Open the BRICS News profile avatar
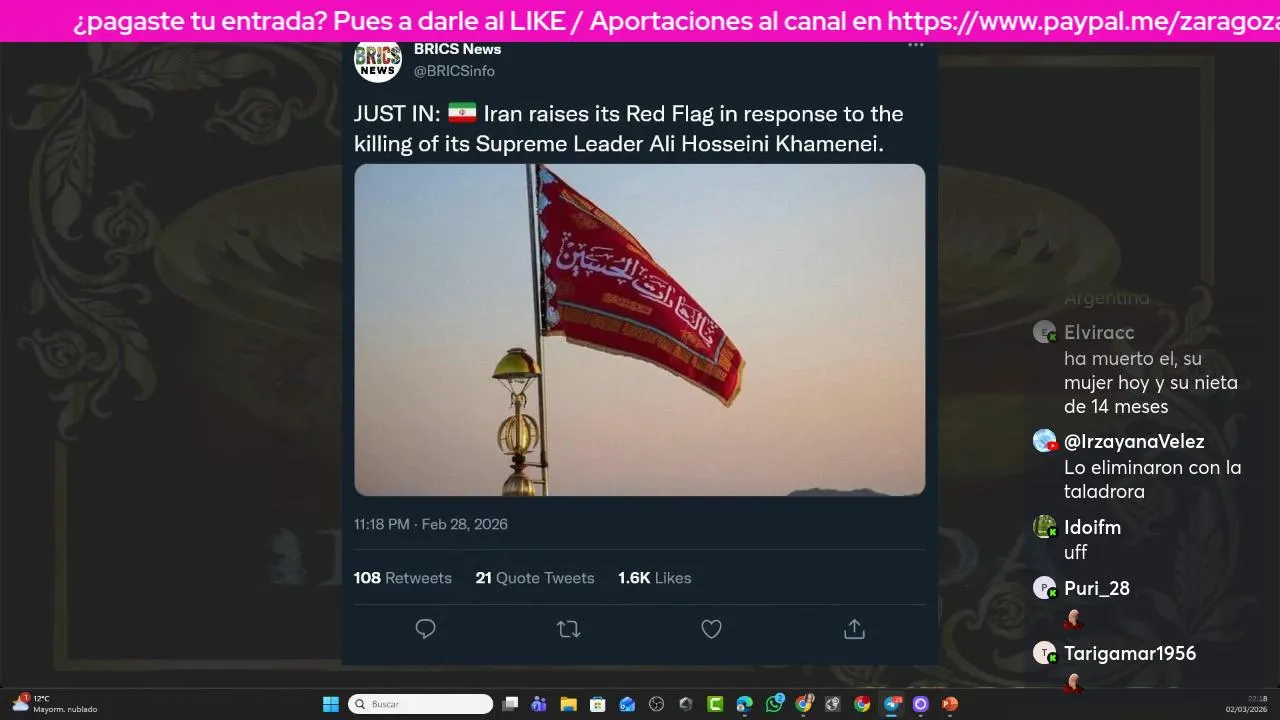The height and width of the screenshot is (720, 1280). click(x=378, y=60)
